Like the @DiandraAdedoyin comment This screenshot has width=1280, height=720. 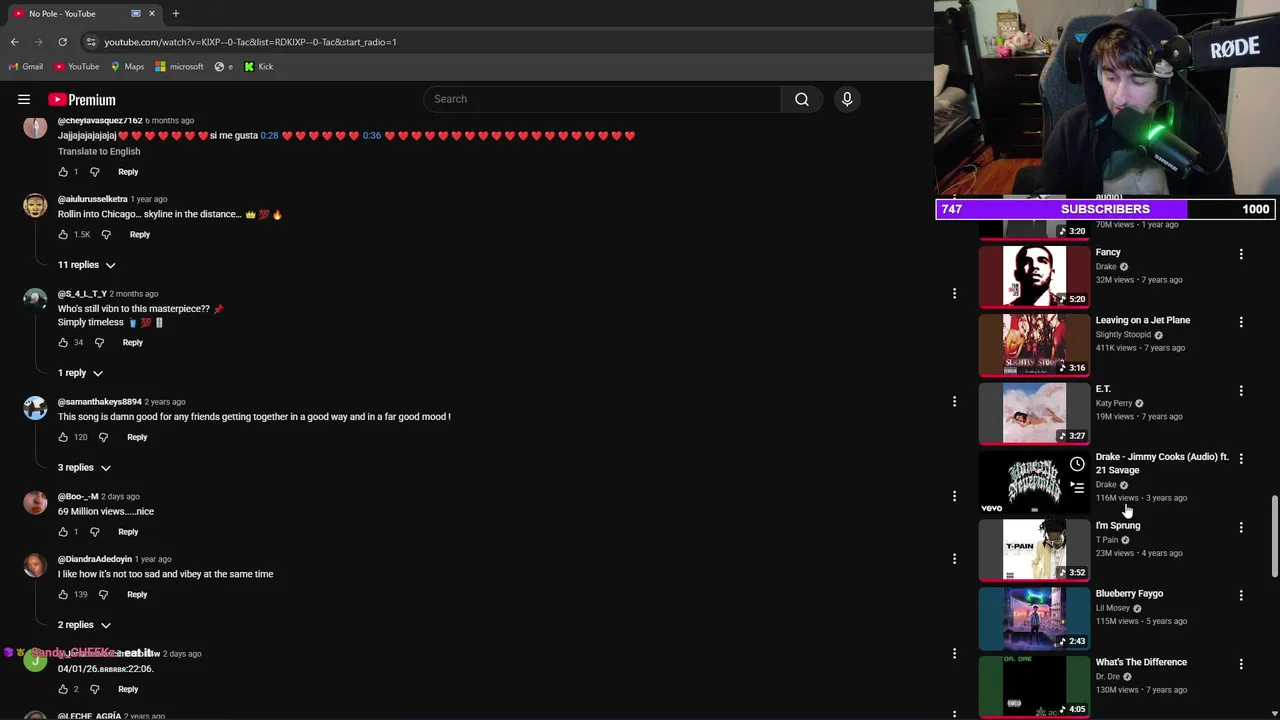click(63, 594)
